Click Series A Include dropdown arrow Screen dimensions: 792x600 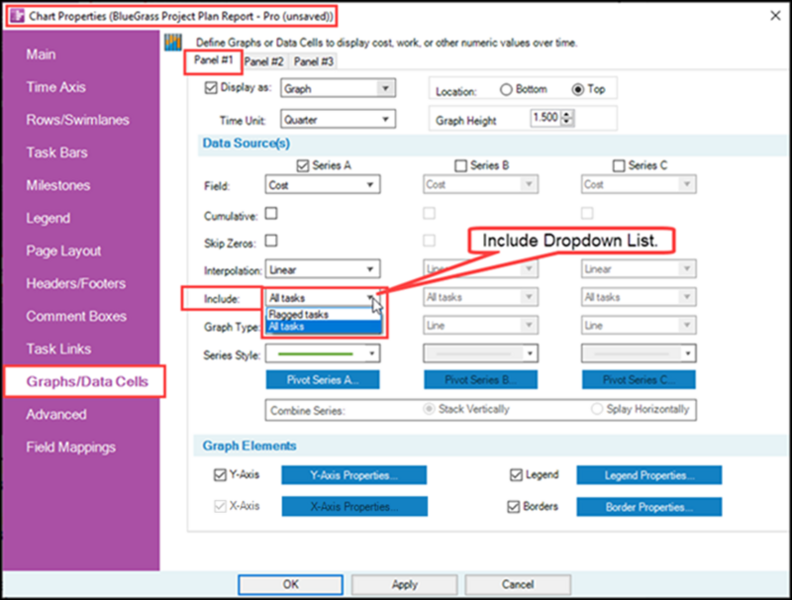tap(371, 297)
